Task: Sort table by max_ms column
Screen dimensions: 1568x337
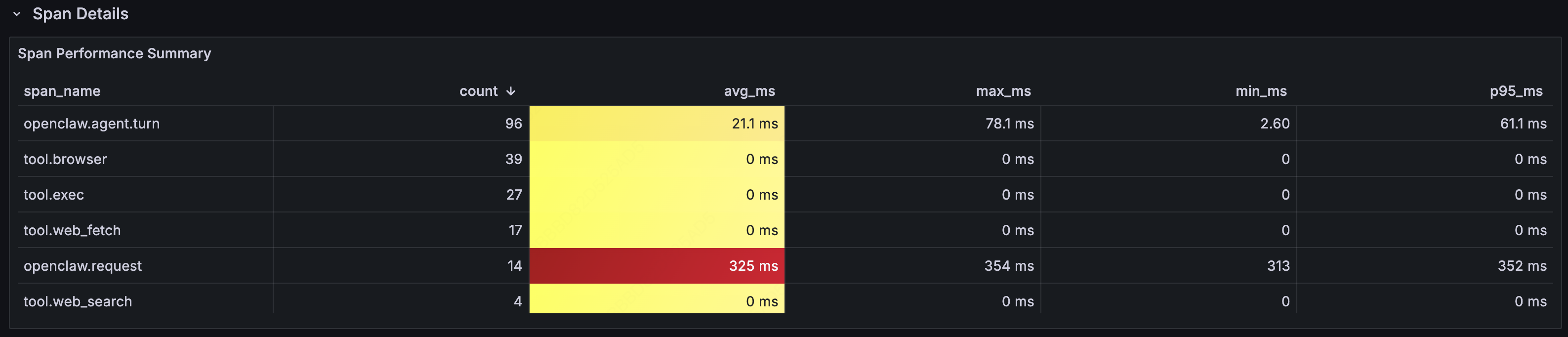Action: point(1003,91)
